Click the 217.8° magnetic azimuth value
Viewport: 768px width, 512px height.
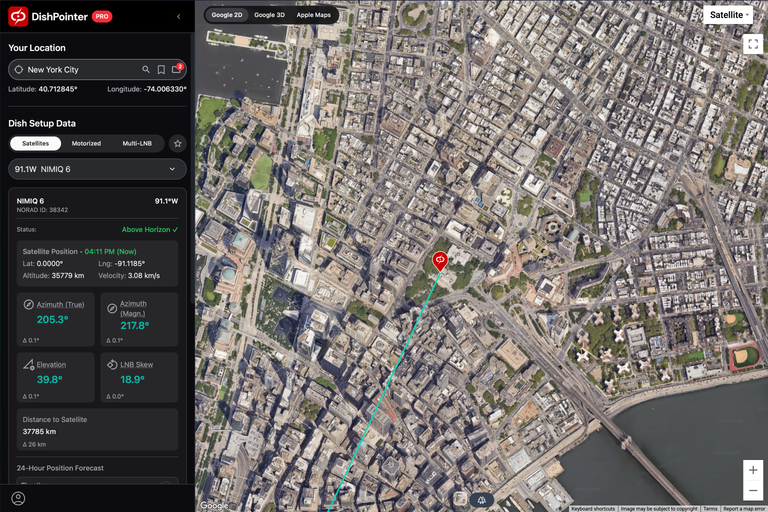[x=135, y=325]
